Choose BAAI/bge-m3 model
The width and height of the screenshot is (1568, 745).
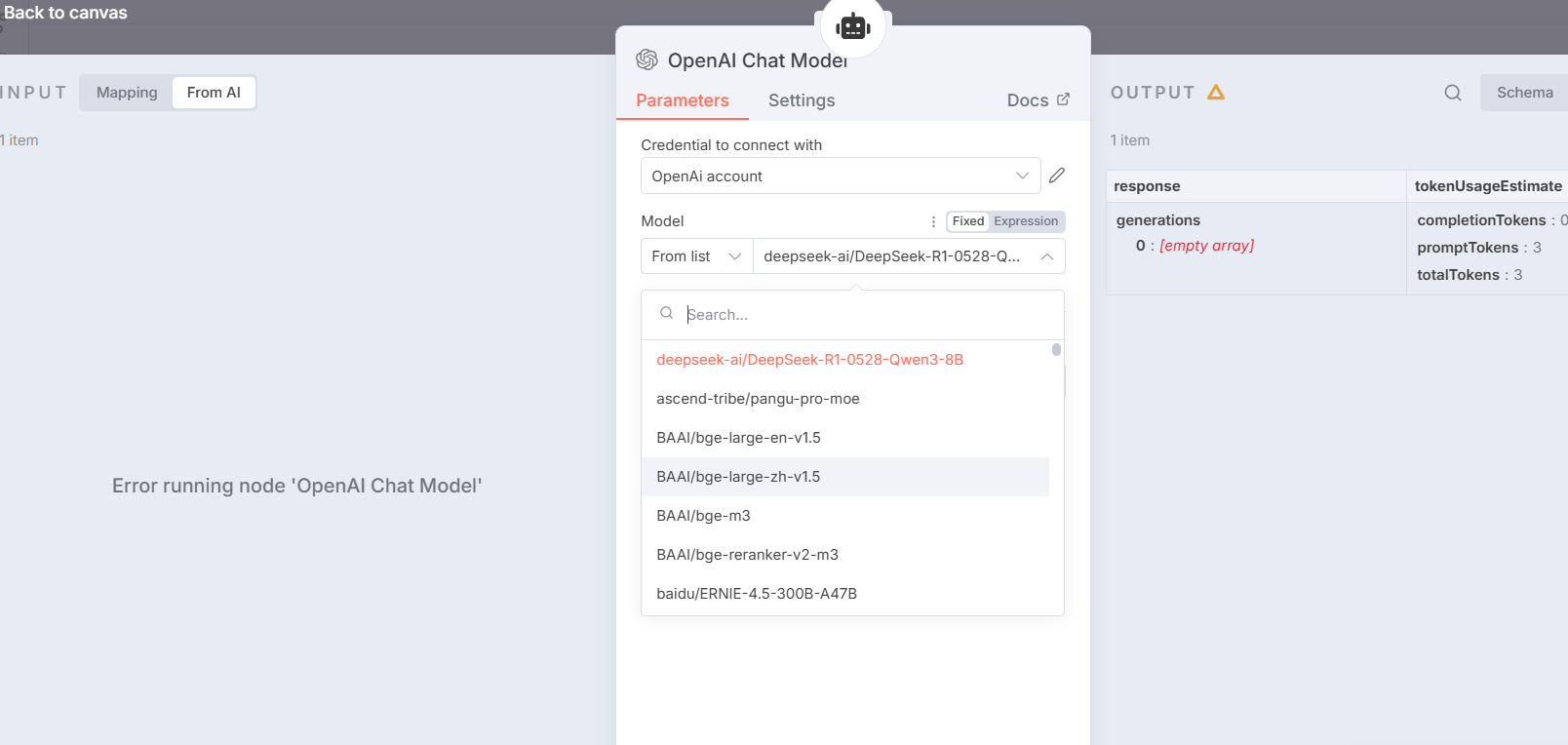844,516
